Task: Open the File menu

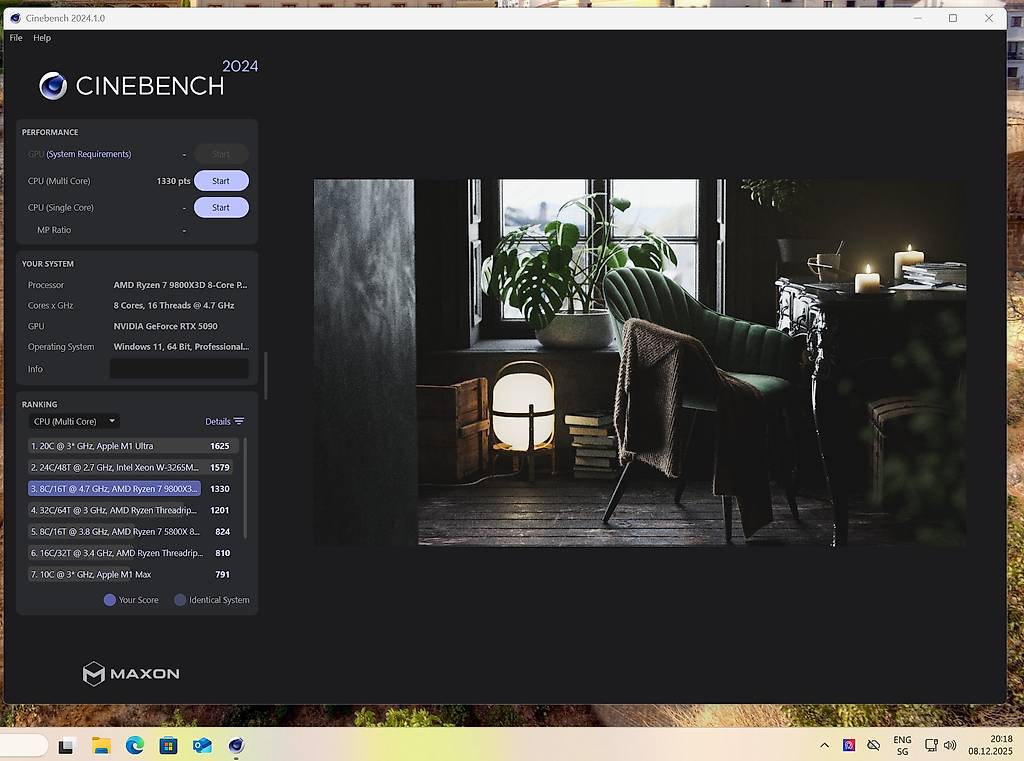Action: (x=16, y=38)
